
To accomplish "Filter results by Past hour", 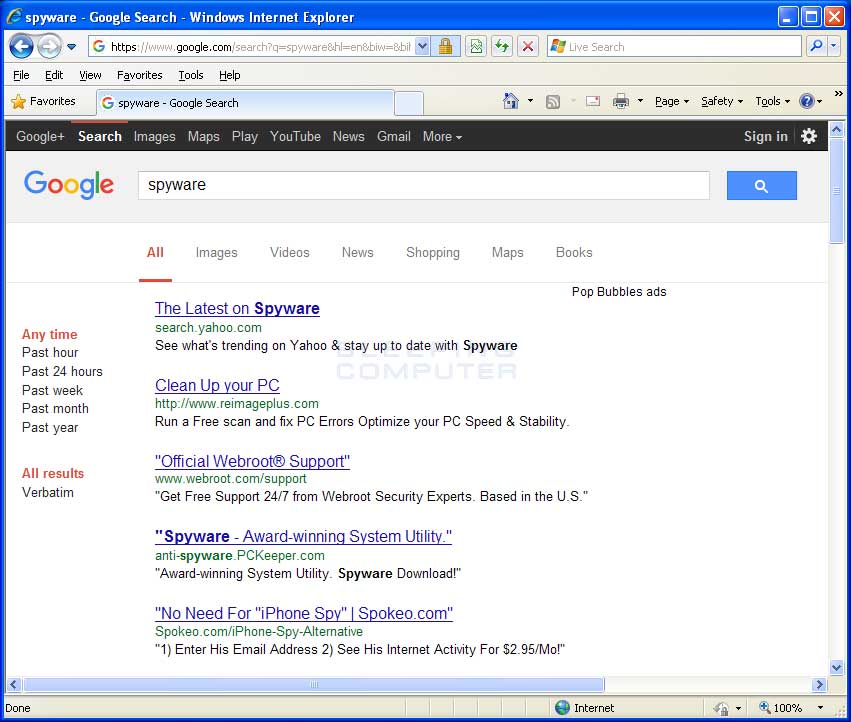I will point(50,352).
